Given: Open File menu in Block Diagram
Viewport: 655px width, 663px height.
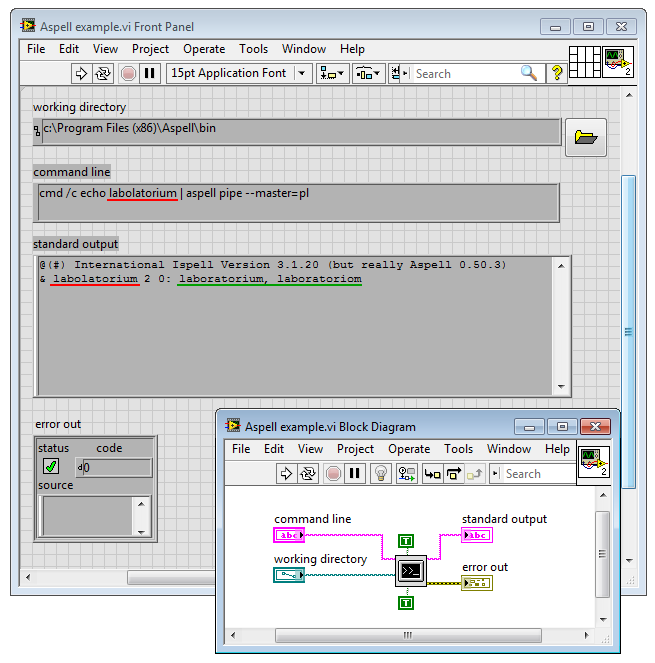Looking at the screenshot, I should (241, 449).
